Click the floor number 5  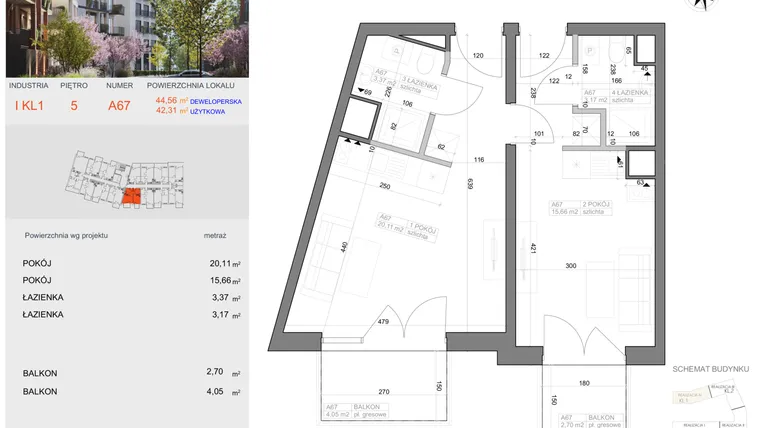[x=74, y=106]
